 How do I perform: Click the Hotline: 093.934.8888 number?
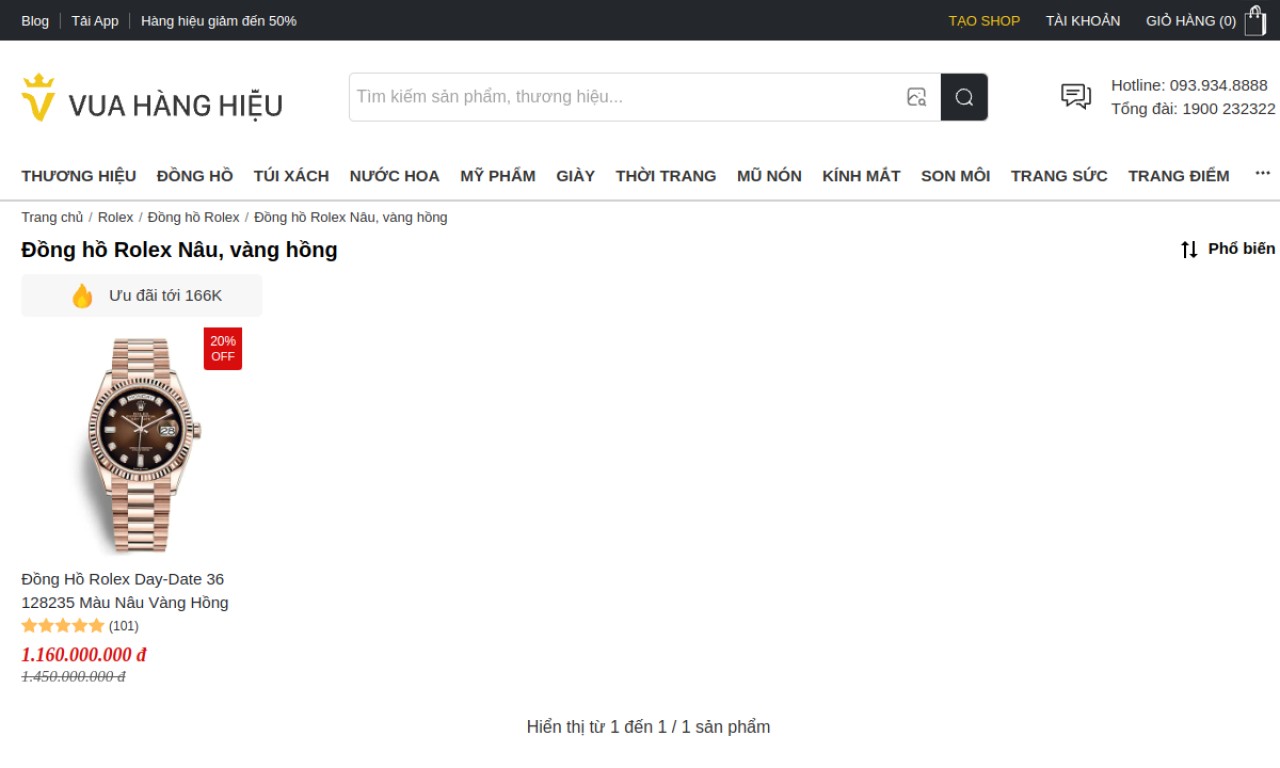[x=1190, y=85]
